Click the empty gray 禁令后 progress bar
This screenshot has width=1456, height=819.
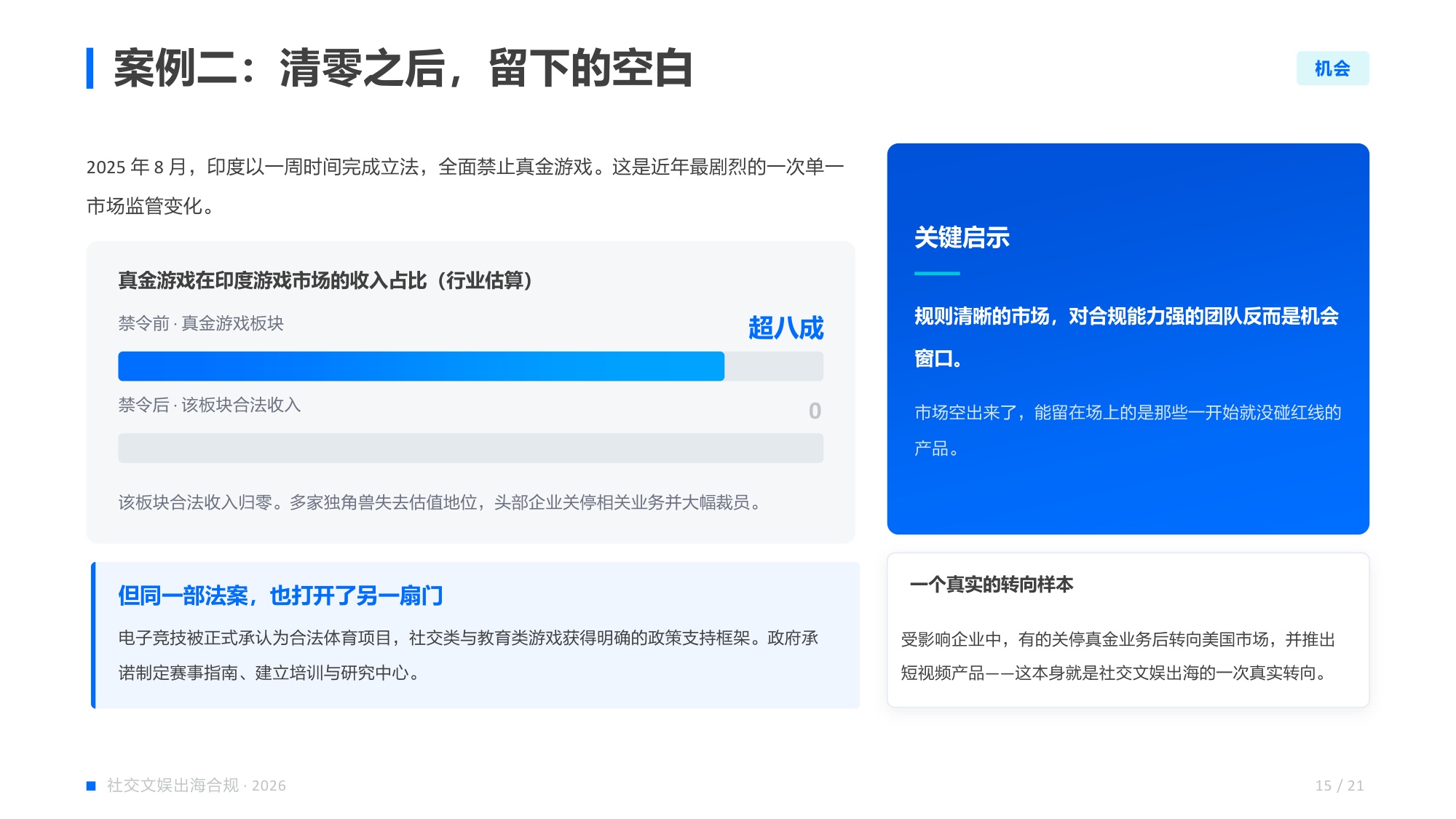tap(470, 448)
